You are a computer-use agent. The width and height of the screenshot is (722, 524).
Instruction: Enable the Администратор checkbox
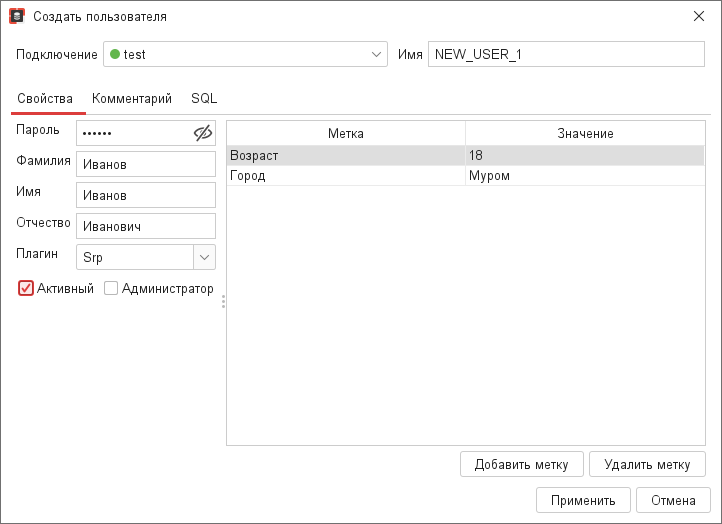111,288
